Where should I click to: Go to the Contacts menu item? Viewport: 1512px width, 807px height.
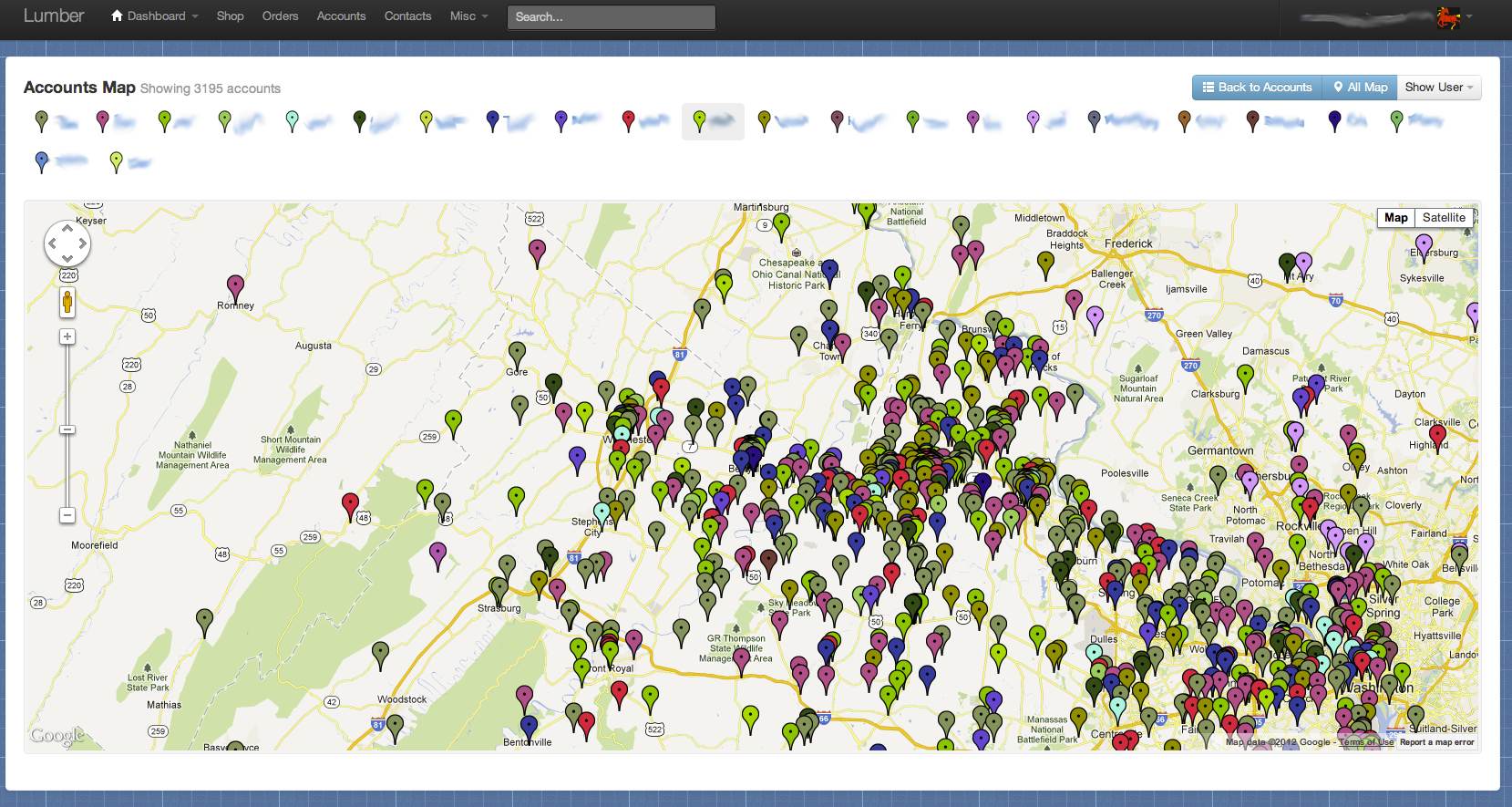[407, 16]
